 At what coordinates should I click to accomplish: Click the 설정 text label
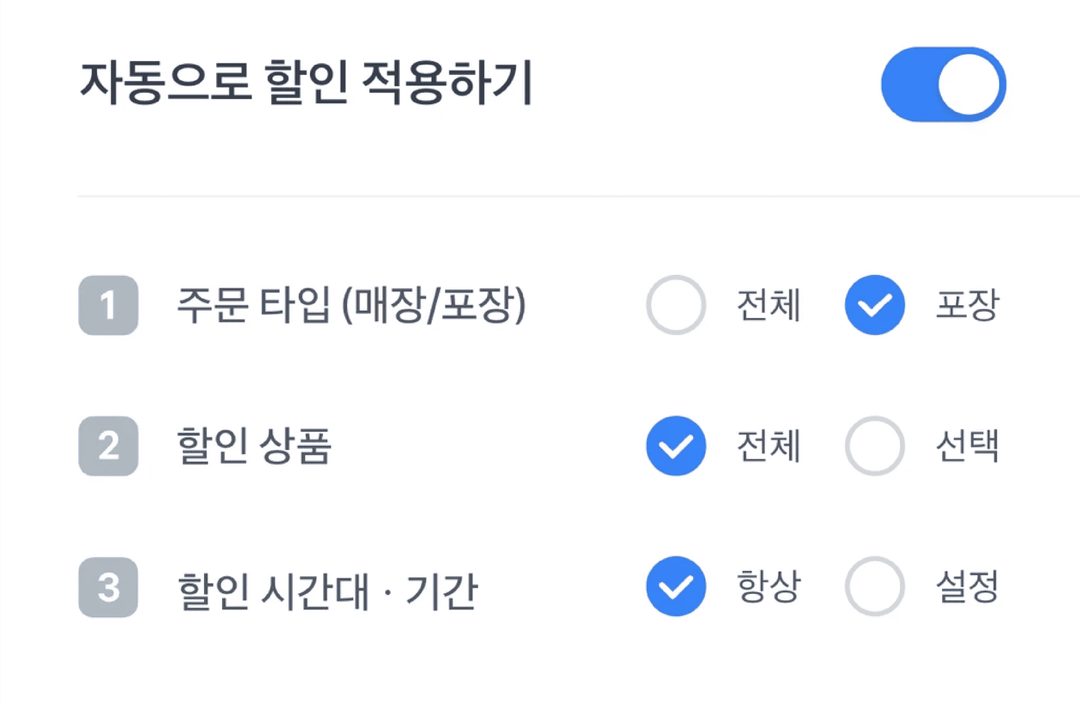coord(967,588)
